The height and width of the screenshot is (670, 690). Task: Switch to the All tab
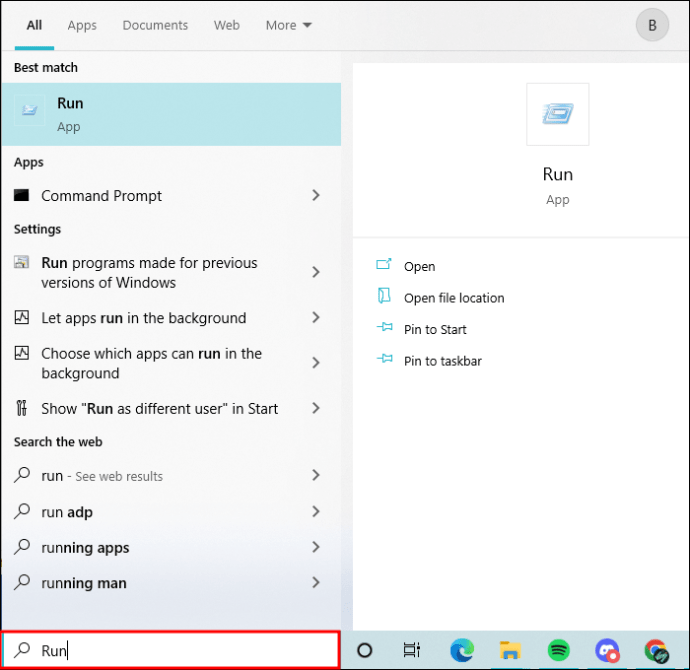(34, 25)
